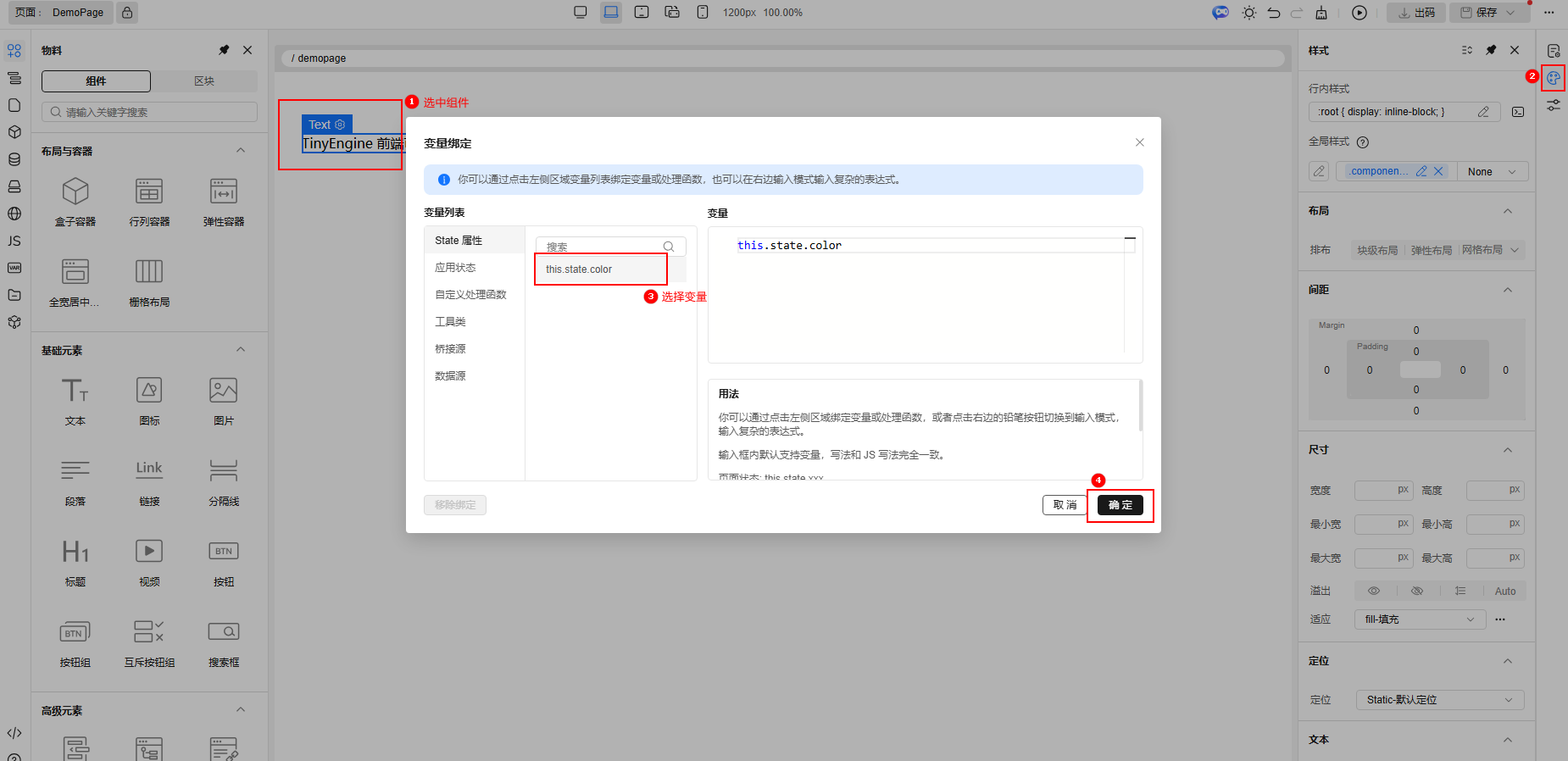The width and height of the screenshot is (1568, 761).
Task: Select the mobile phone viewport icon
Action: coord(703,13)
